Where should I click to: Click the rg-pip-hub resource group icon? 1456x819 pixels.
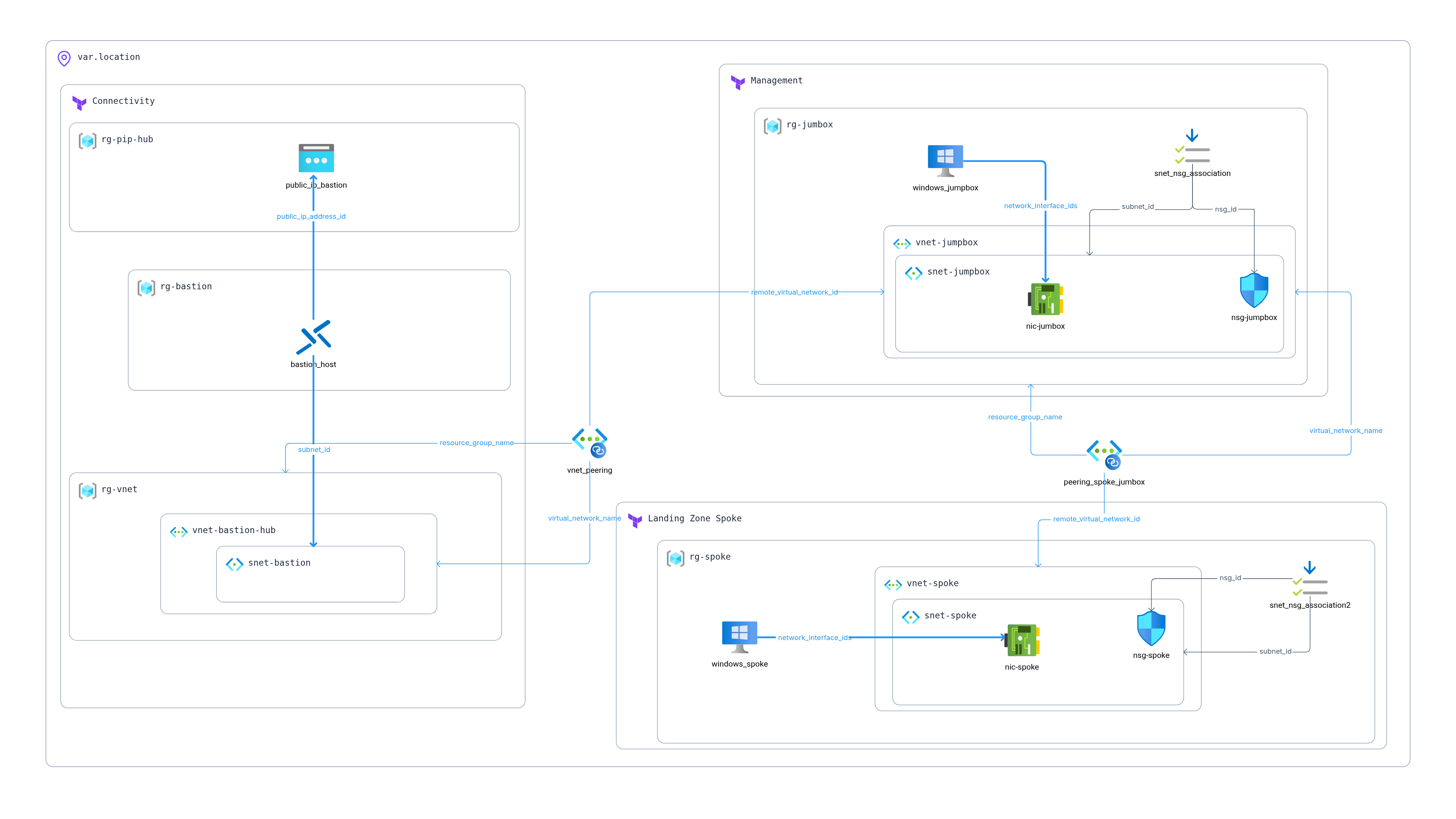click(88, 141)
